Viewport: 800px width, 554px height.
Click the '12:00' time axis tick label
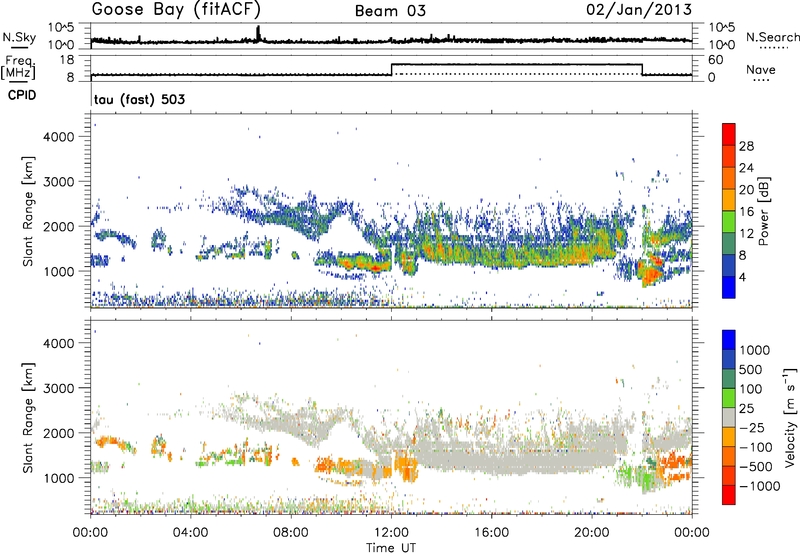click(391, 533)
